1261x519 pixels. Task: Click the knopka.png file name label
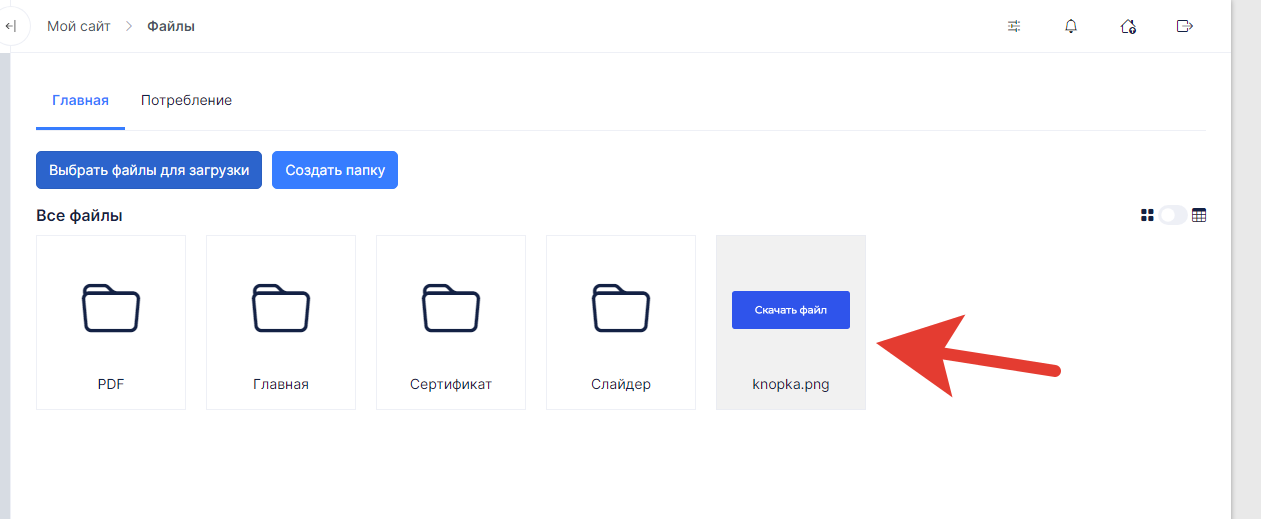(791, 384)
